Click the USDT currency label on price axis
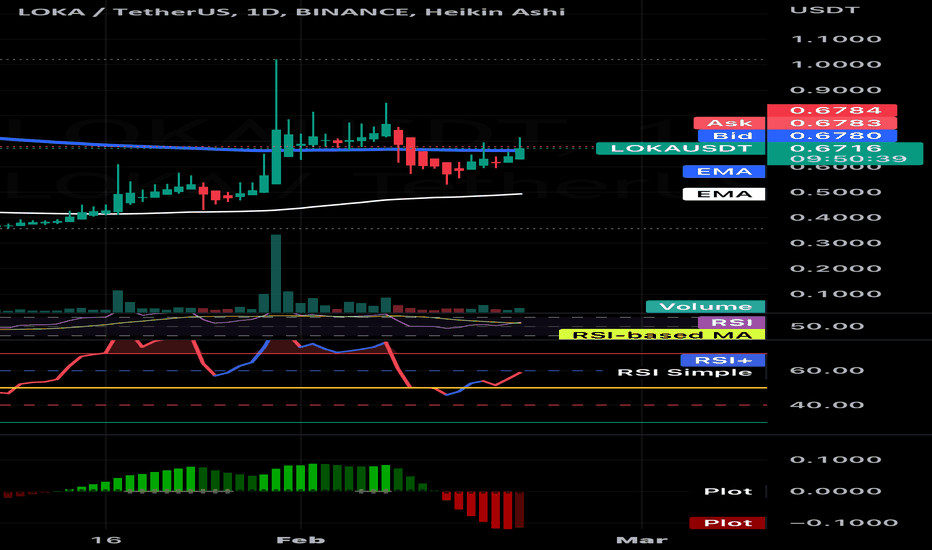Image resolution: width=932 pixels, height=550 pixels. (824, 10)
